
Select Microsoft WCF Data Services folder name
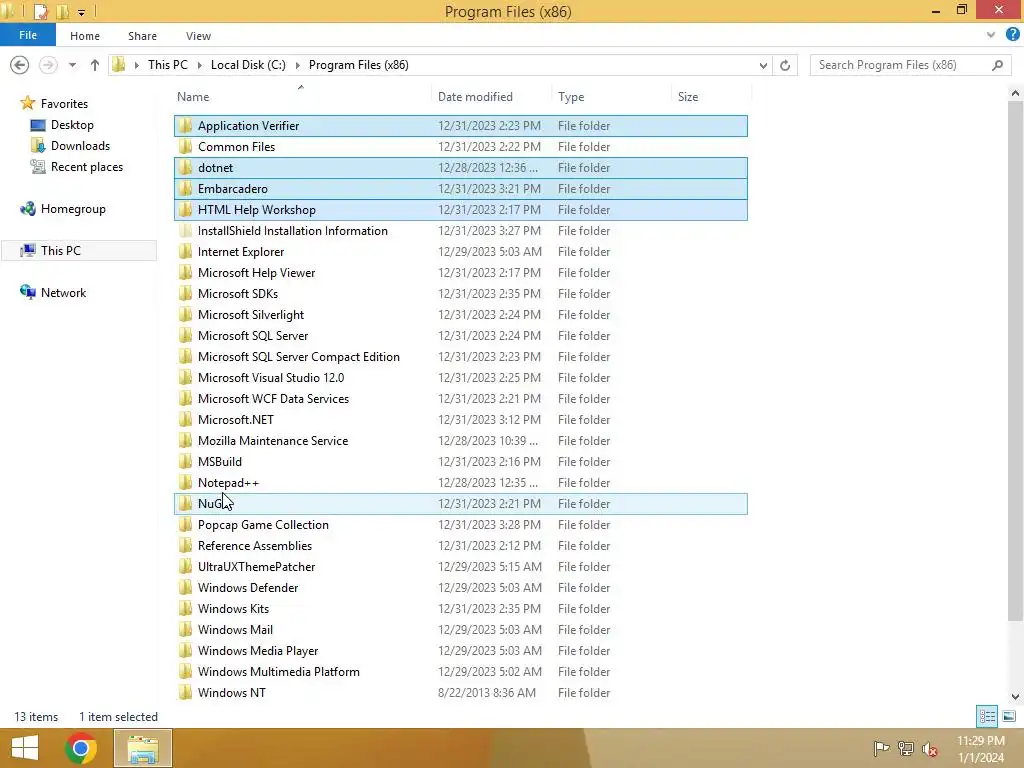point(273,398)
